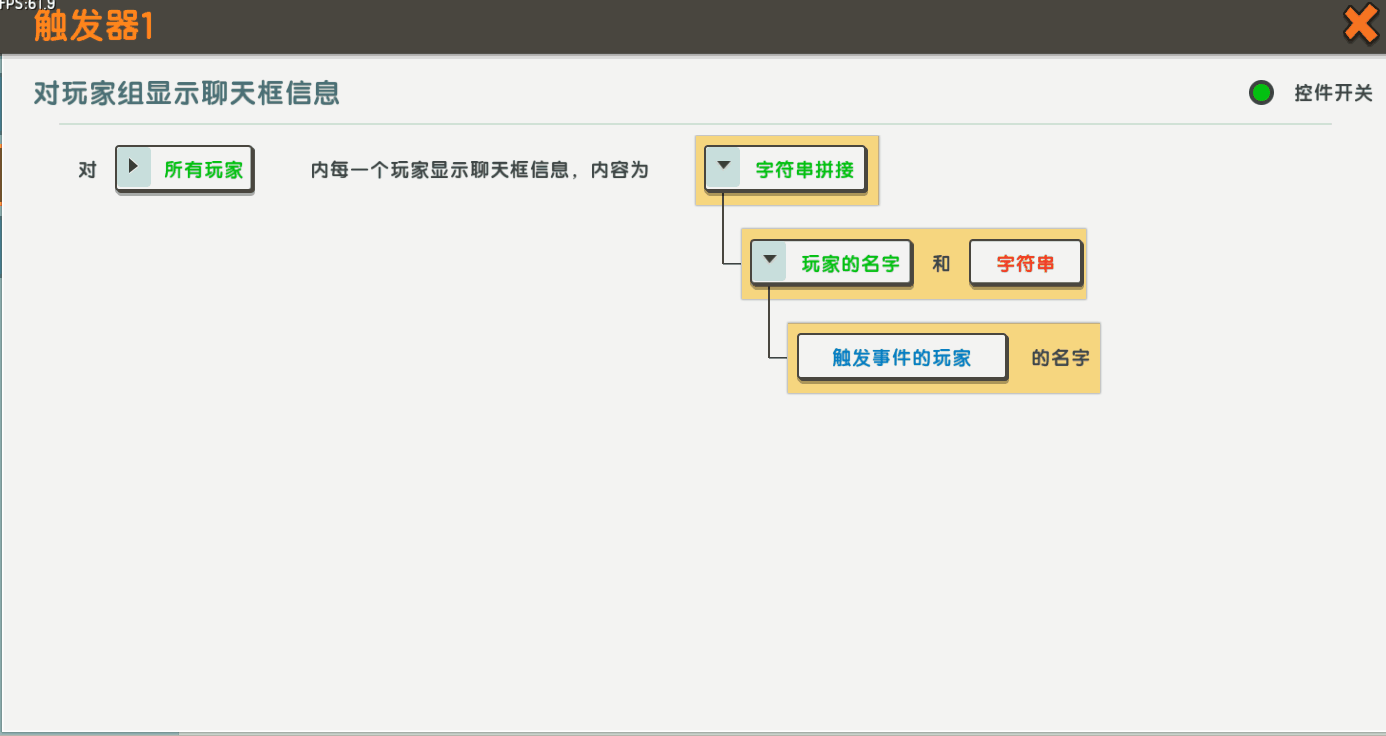
Task: Edit the red 字符串 parameter box
Action: 1025,264
